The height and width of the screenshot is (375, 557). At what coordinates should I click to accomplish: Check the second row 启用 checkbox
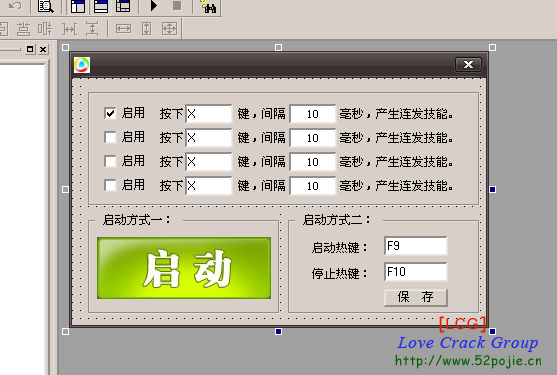pos(110,137)
